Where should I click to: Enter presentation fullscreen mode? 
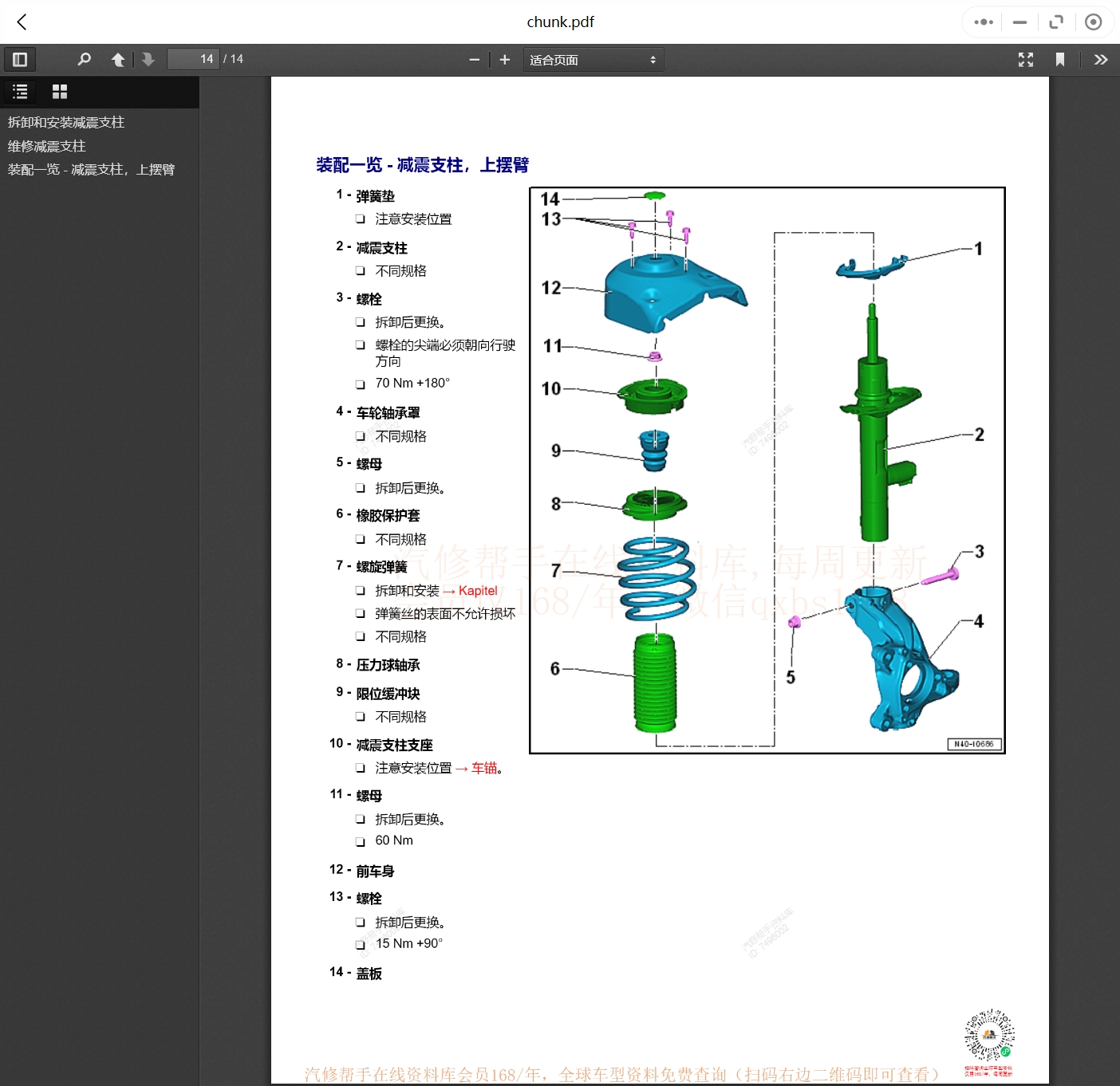pyautogui.click(x=1026, y=60)
